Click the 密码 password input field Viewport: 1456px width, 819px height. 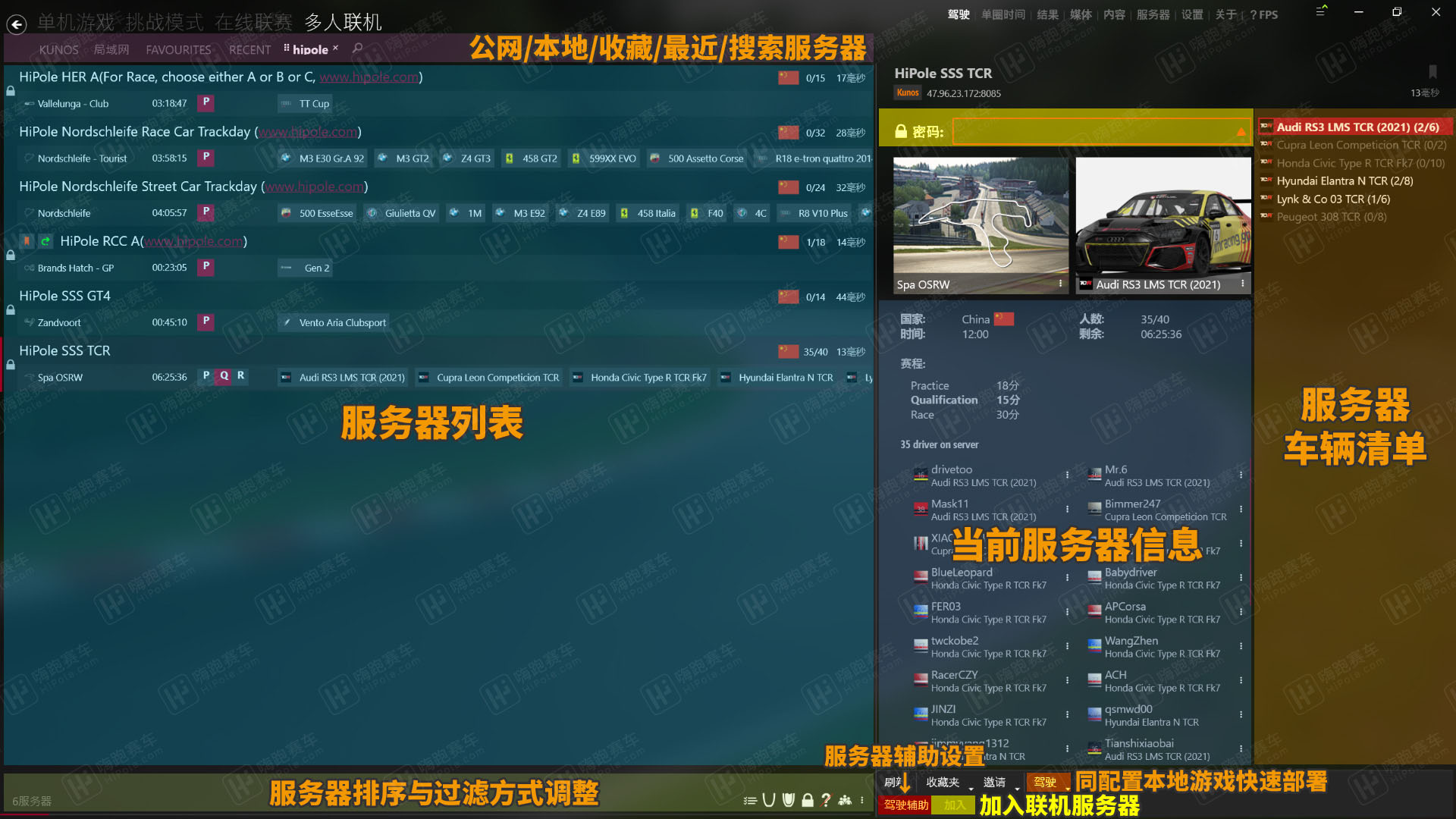(x=1100, y=131)
